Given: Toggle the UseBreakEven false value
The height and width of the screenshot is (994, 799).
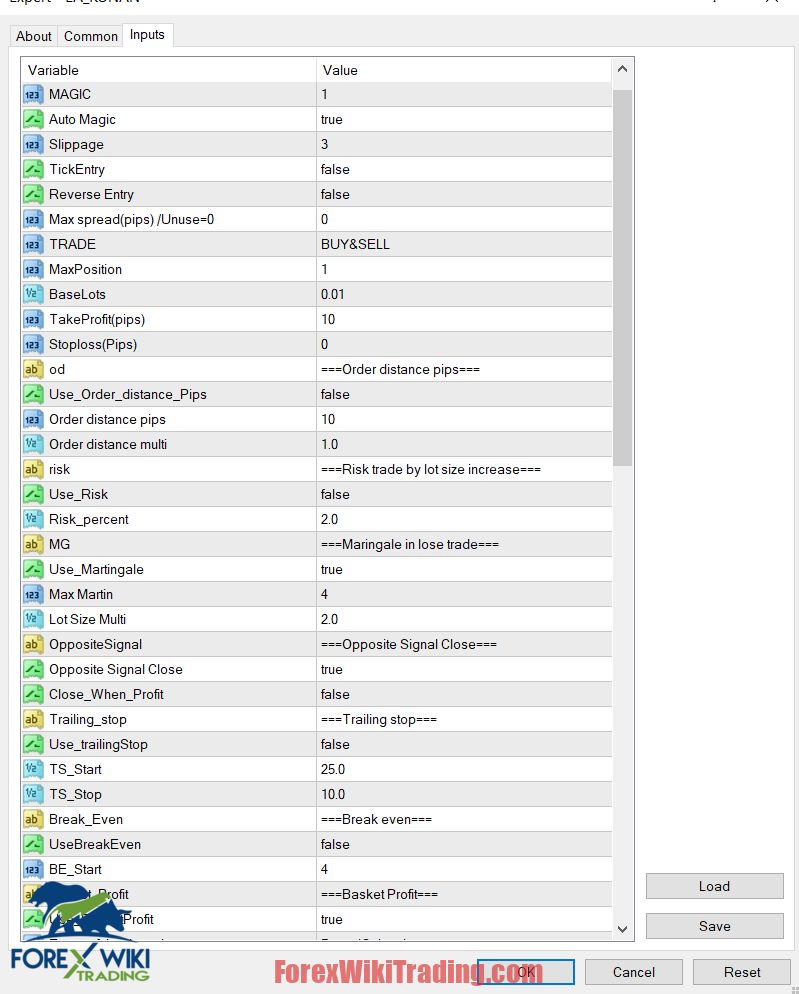Looking at the screenshot, I should tap(464, 844).
